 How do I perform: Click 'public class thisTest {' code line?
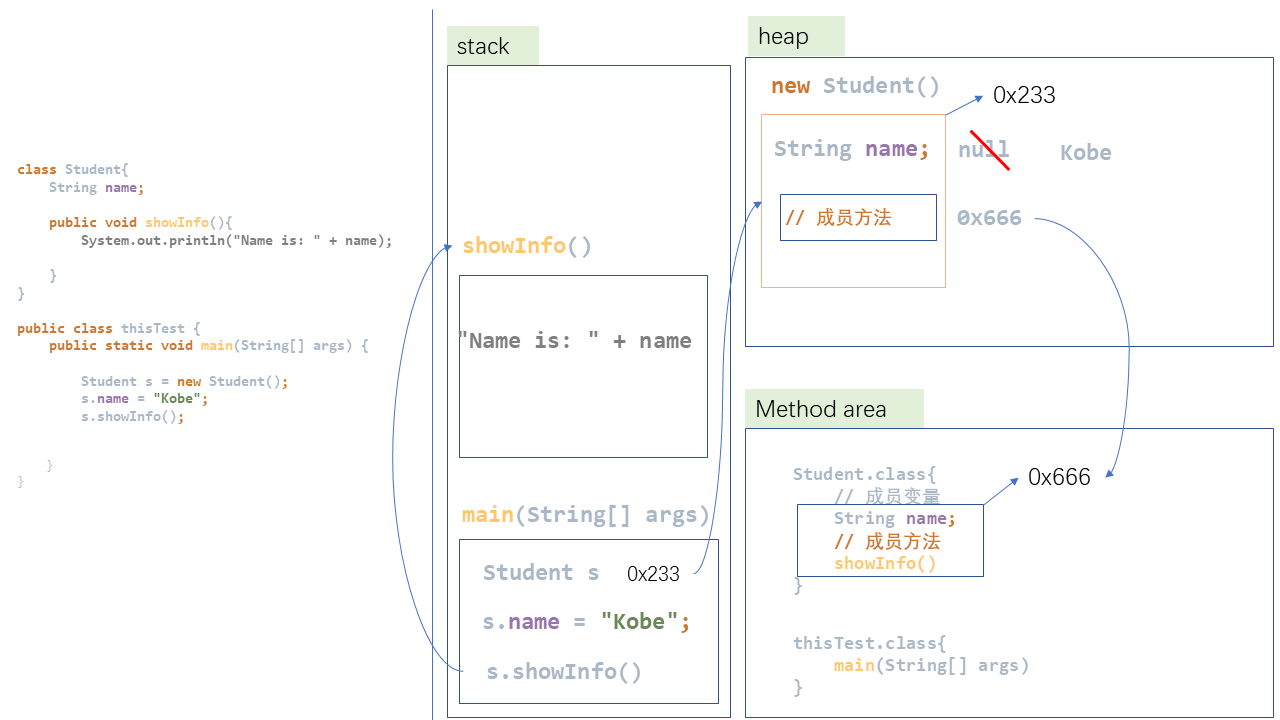click(109, 328)
